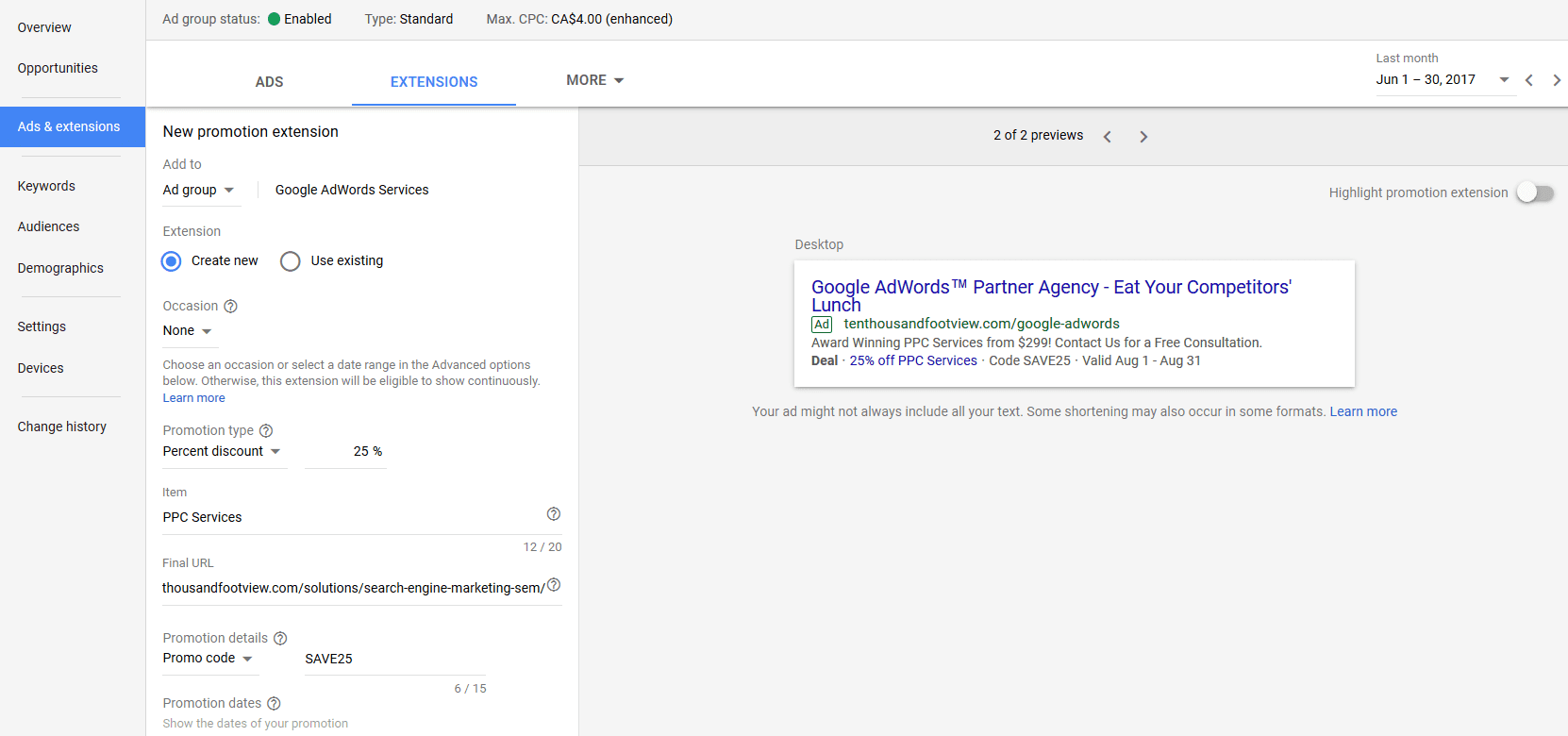Open help for Occasion field
This screenshot has width=1568, height=736.
[x=231, y=306]
